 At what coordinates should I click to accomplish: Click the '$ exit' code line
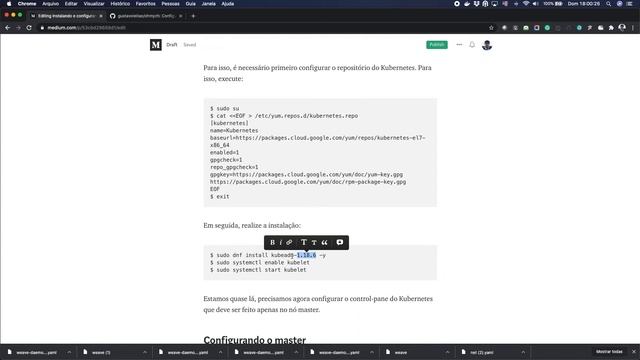(220, 196)
